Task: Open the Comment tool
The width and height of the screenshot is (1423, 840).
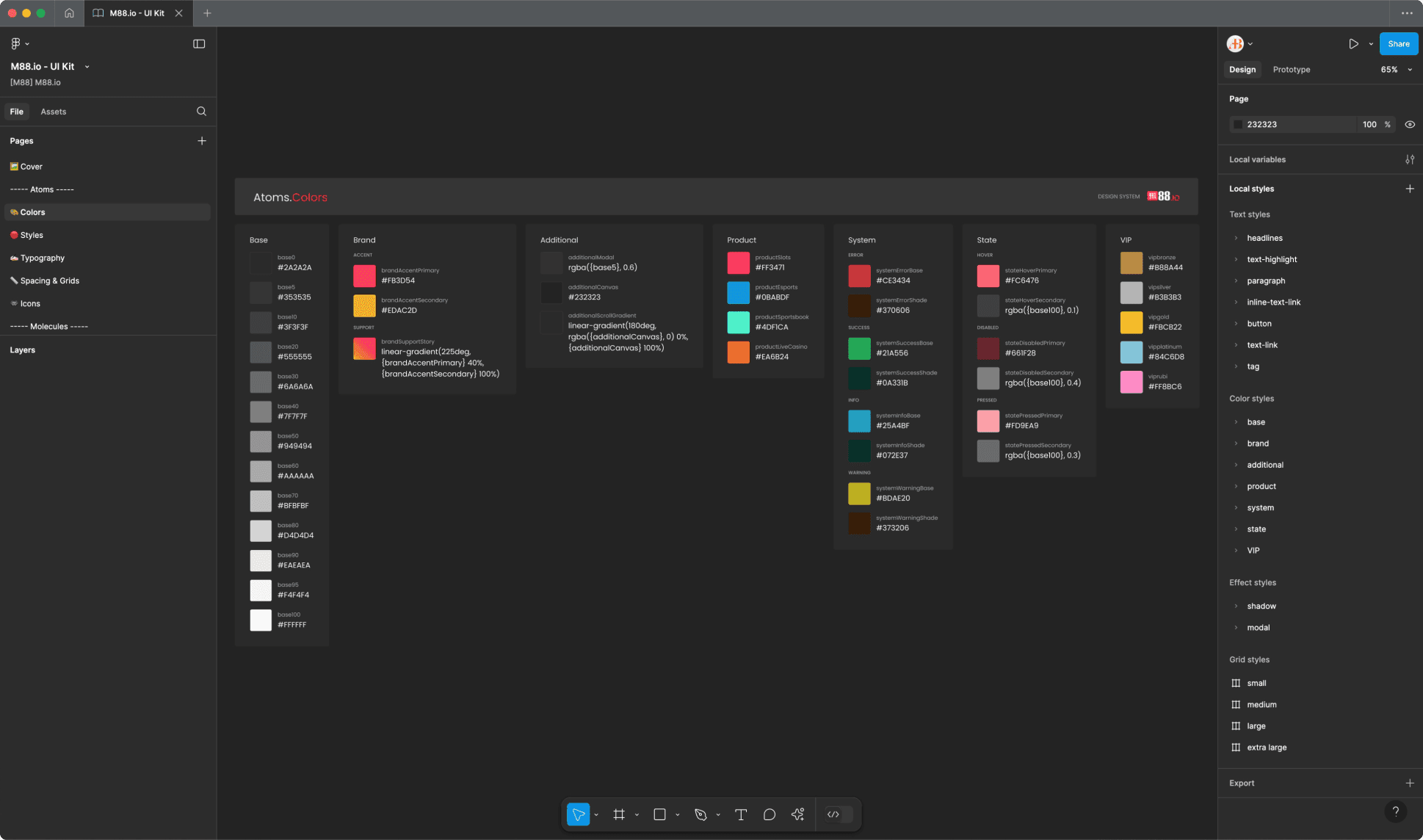Action: coord(769,814)
